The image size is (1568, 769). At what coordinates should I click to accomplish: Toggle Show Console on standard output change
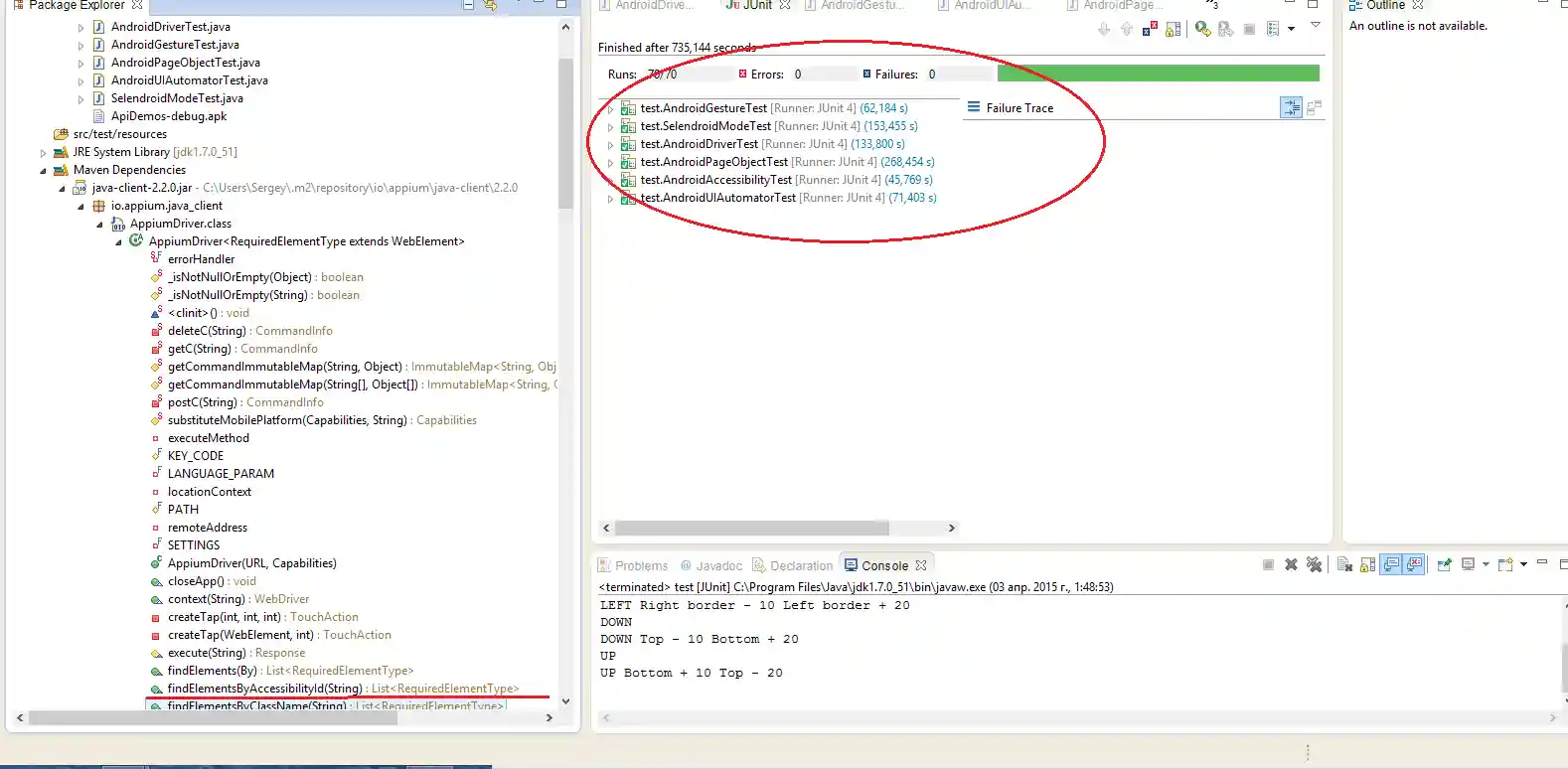[1391, 565]
